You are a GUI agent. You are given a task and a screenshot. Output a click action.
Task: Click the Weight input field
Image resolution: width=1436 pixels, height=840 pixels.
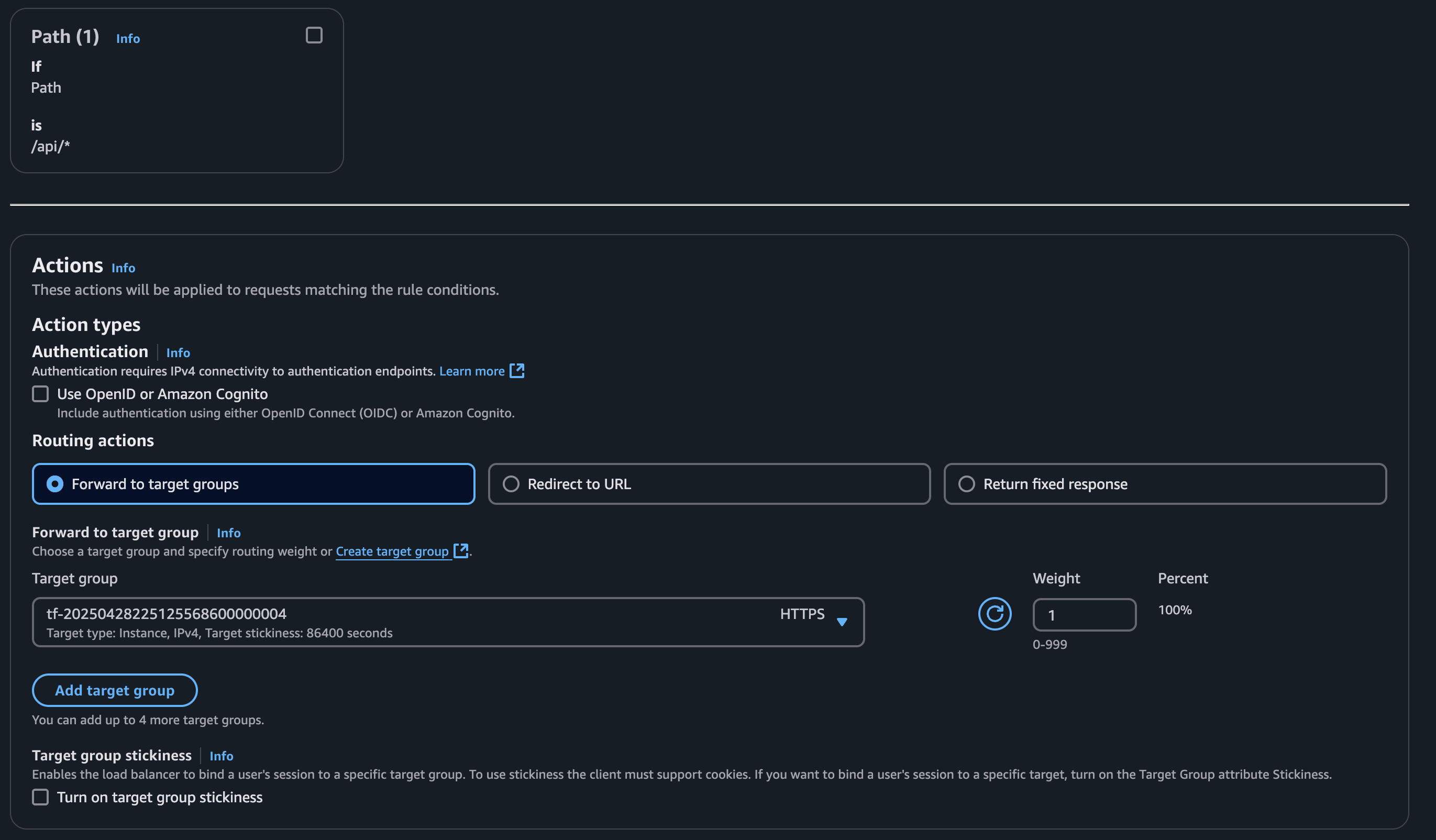point(1084,615)
